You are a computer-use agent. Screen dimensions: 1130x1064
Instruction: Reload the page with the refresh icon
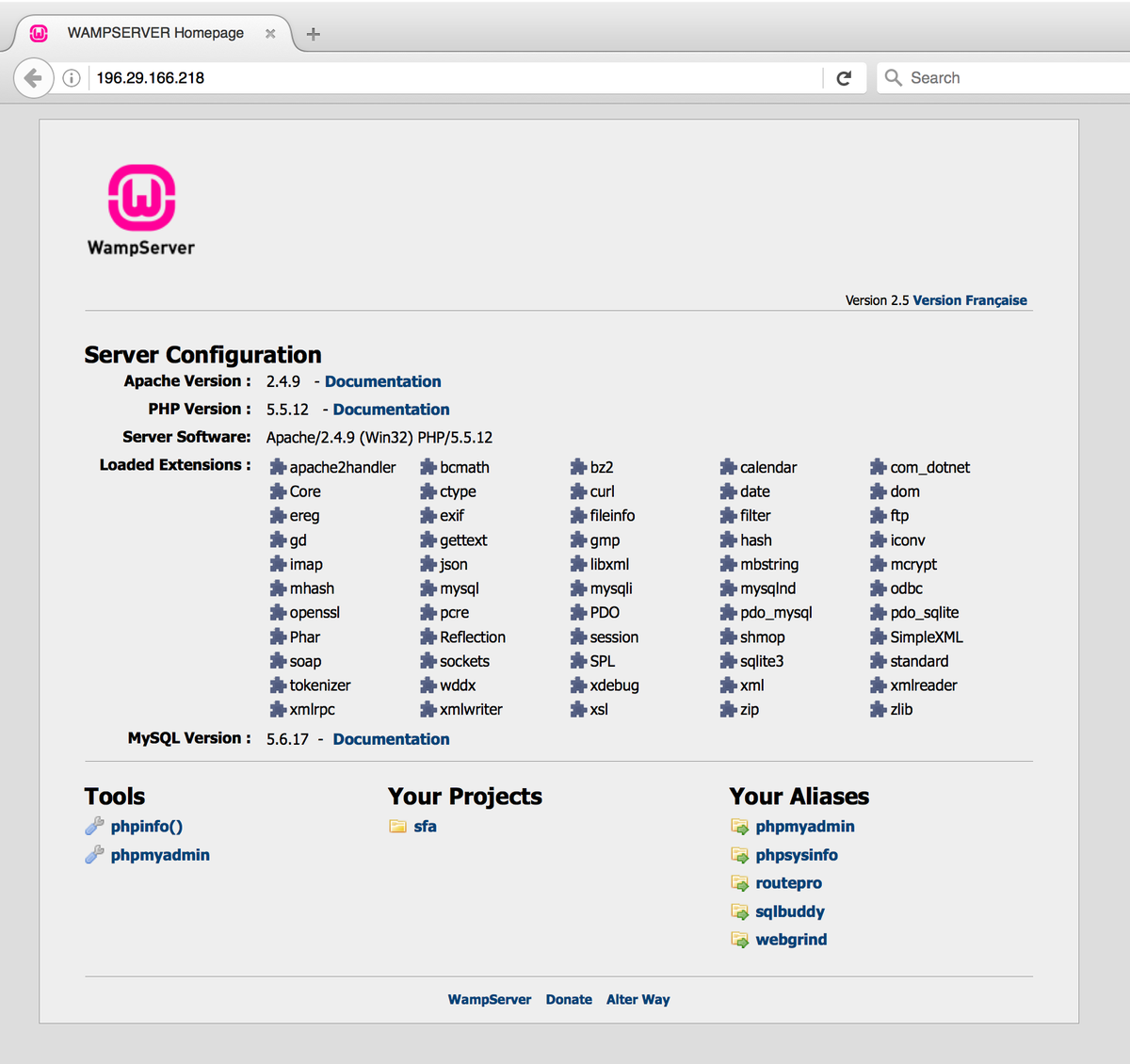click(844, 78)
